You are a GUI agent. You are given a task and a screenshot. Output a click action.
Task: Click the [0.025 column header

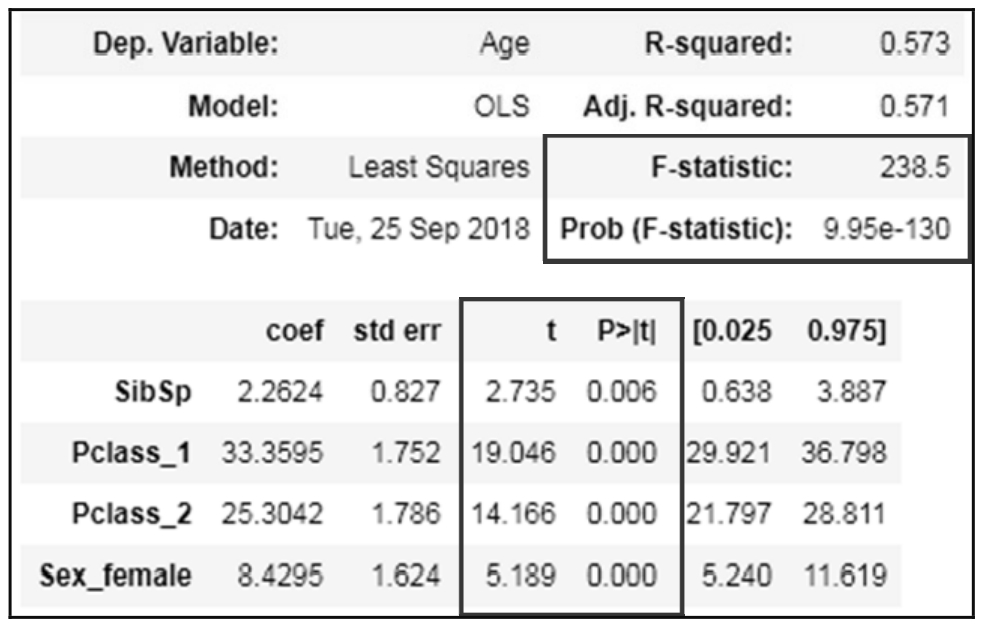point(730,332)
